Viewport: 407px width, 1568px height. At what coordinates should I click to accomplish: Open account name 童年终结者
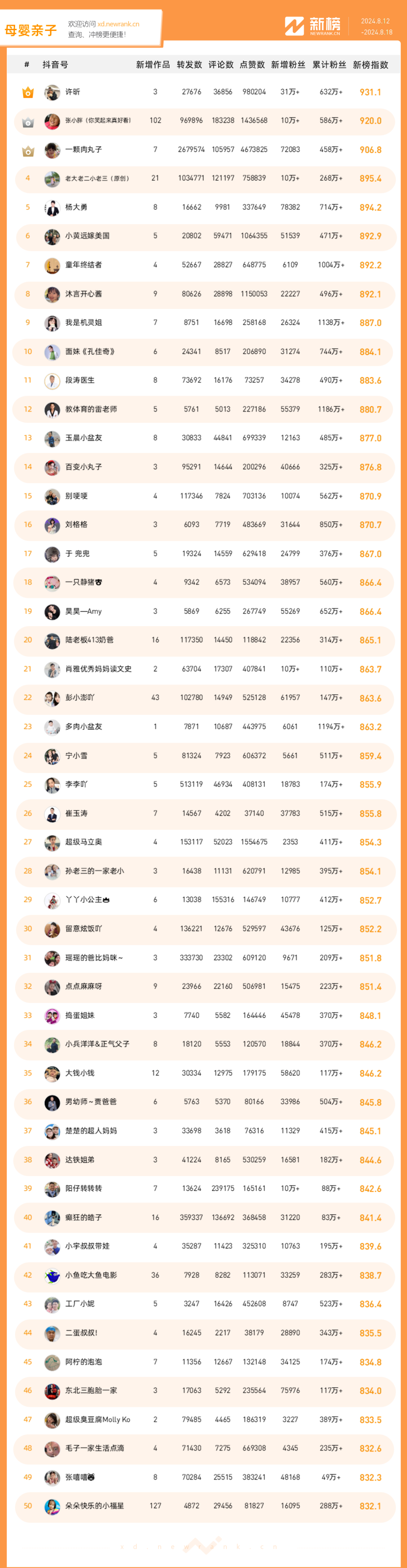(x=83, y=265)
